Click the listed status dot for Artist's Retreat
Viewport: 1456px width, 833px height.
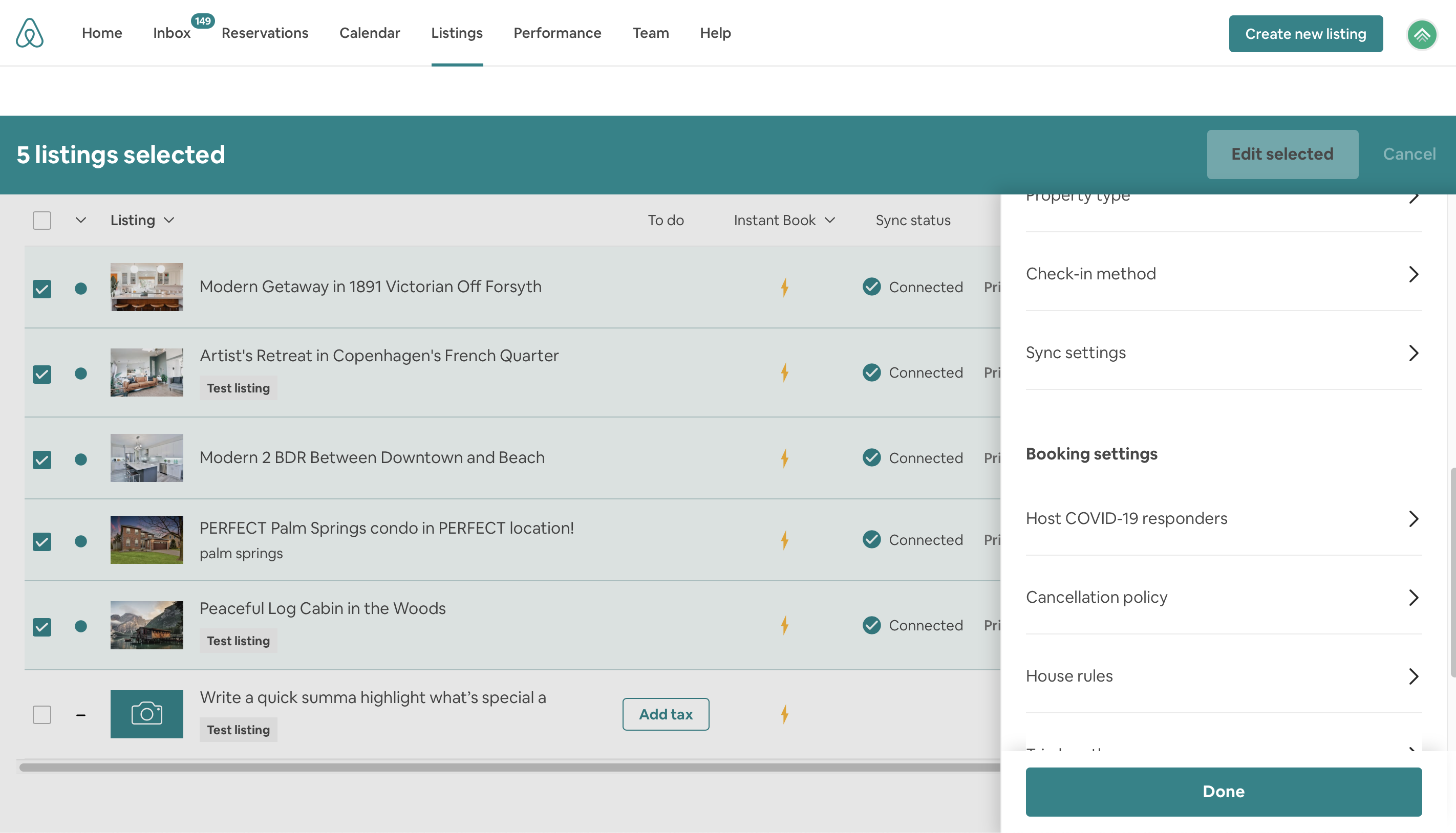(x=81, y=374)
